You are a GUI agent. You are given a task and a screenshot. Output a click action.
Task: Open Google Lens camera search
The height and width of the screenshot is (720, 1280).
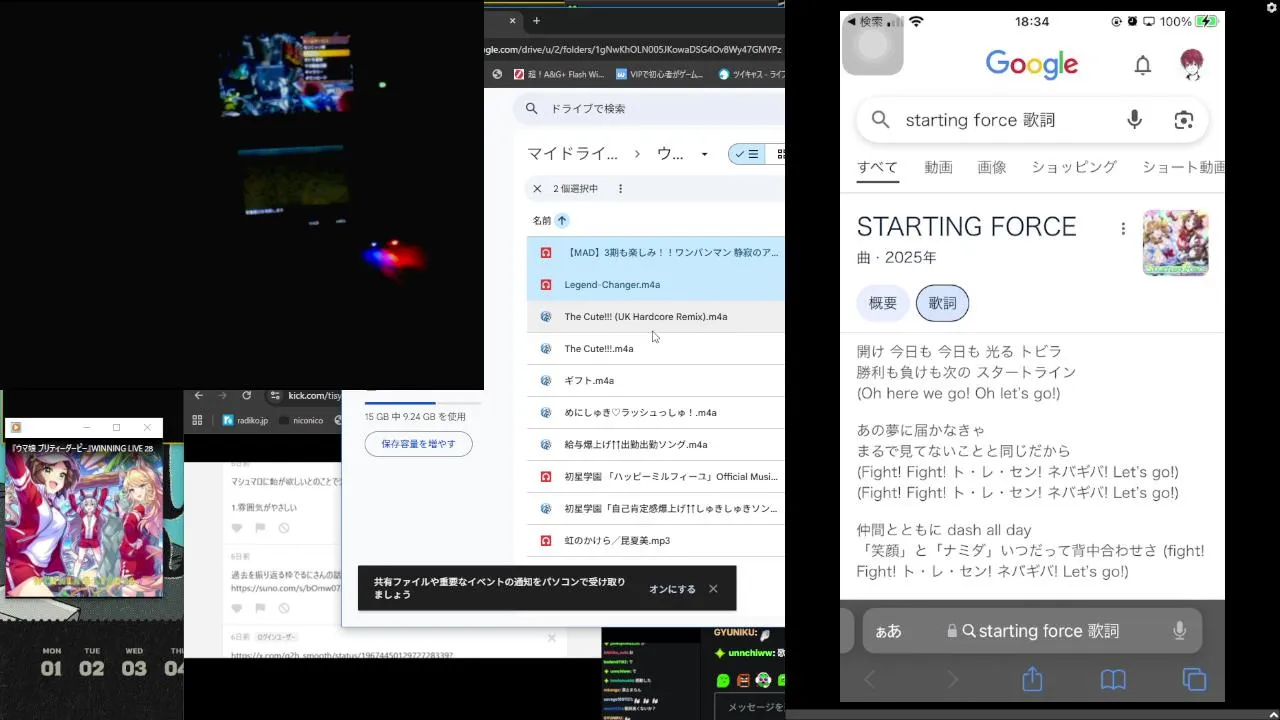coord(1184,120)
